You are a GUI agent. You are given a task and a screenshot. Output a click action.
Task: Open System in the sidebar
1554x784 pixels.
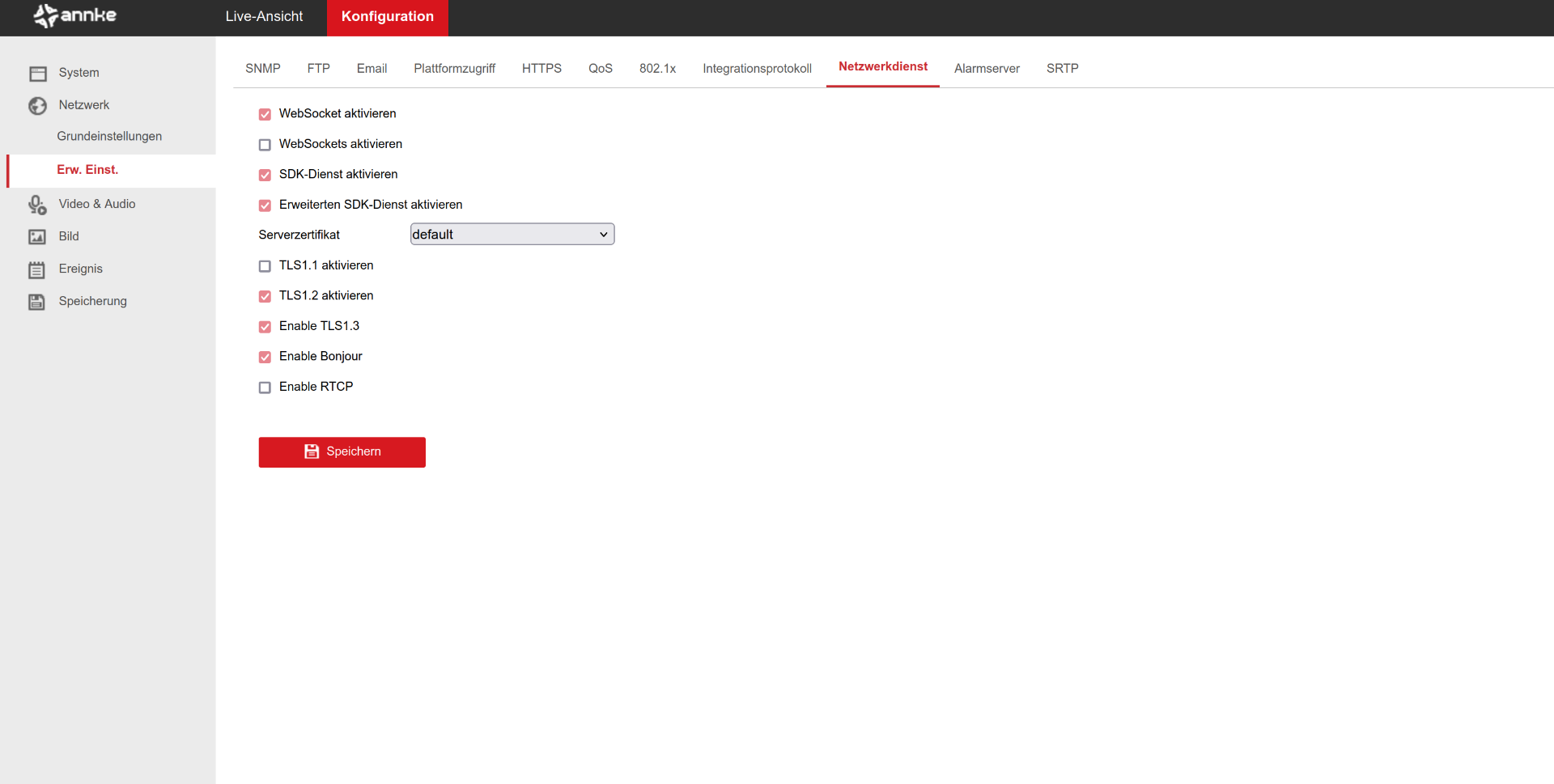[x=79, y=73]
